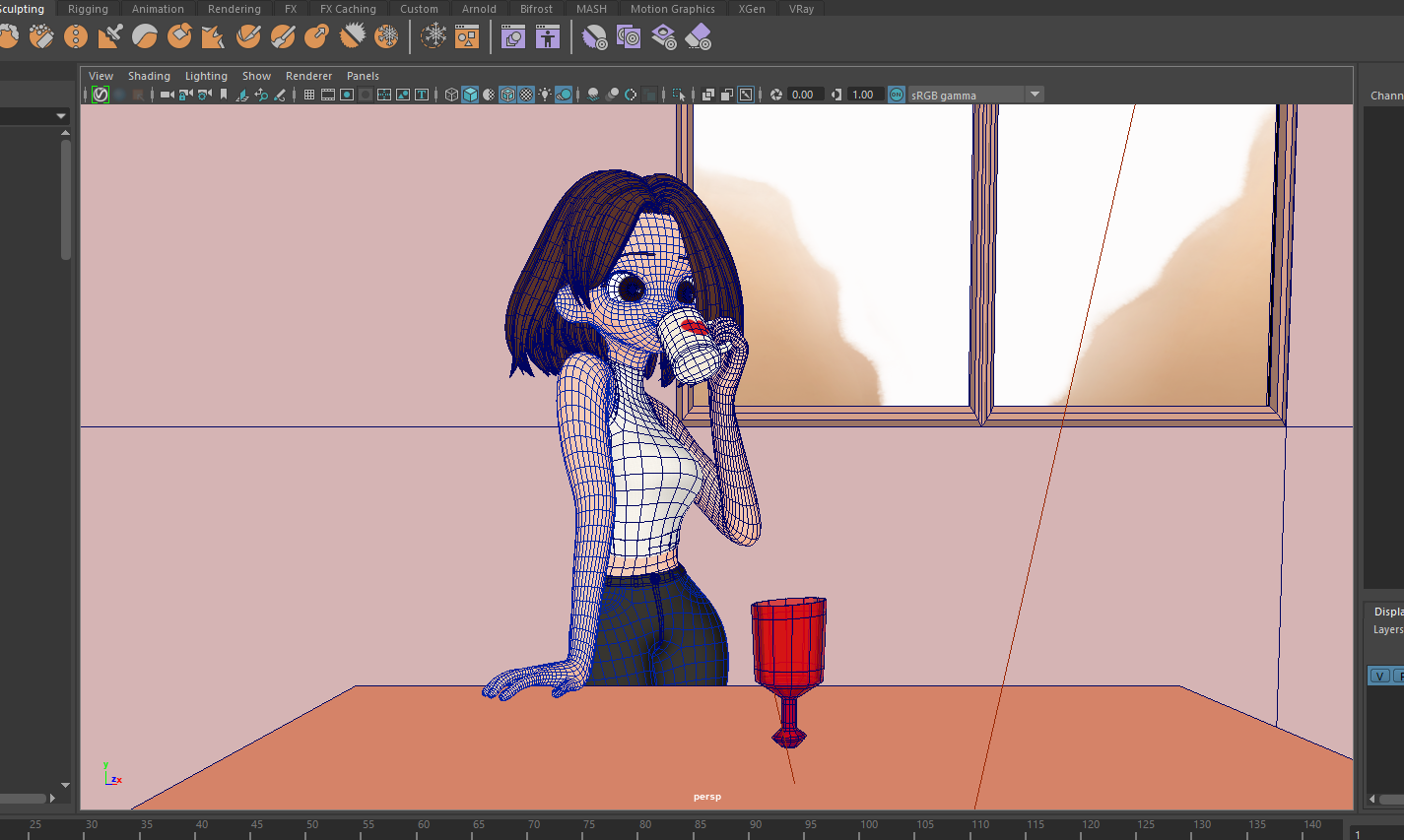Toggle wireframe on shaded display

coord(507,95)
